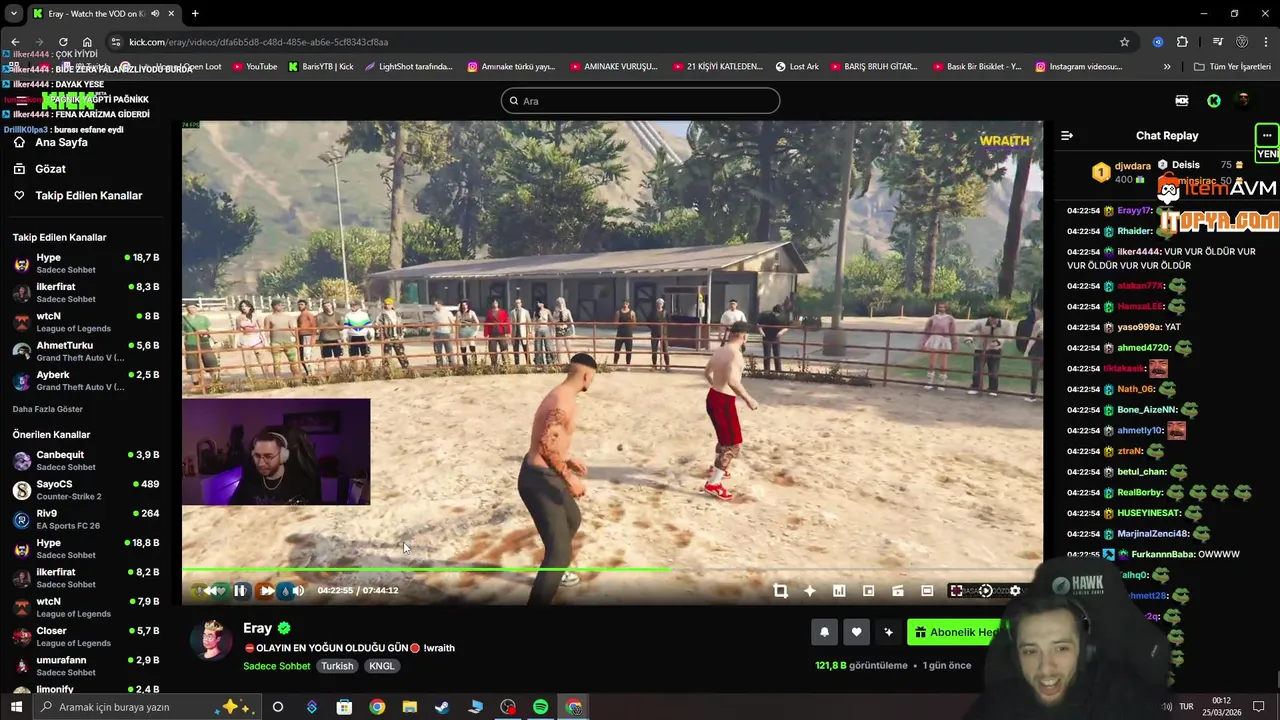Click the icon left of the green Kick icon in the header

1182,101
